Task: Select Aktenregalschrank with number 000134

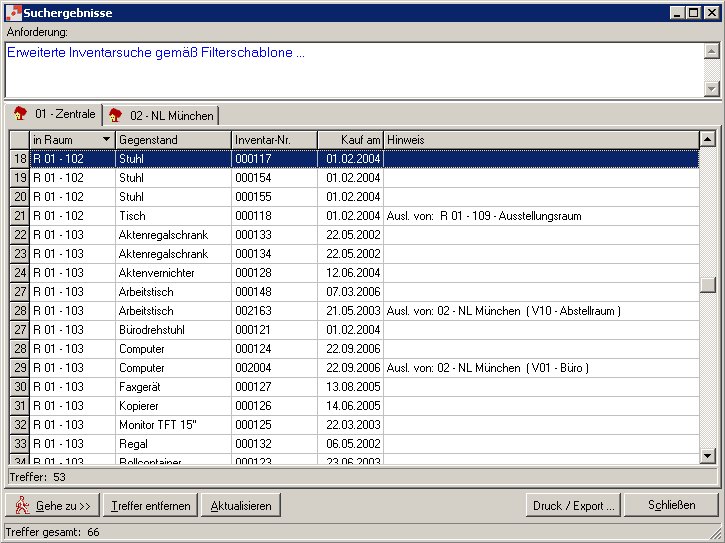Action: (354, 253)
